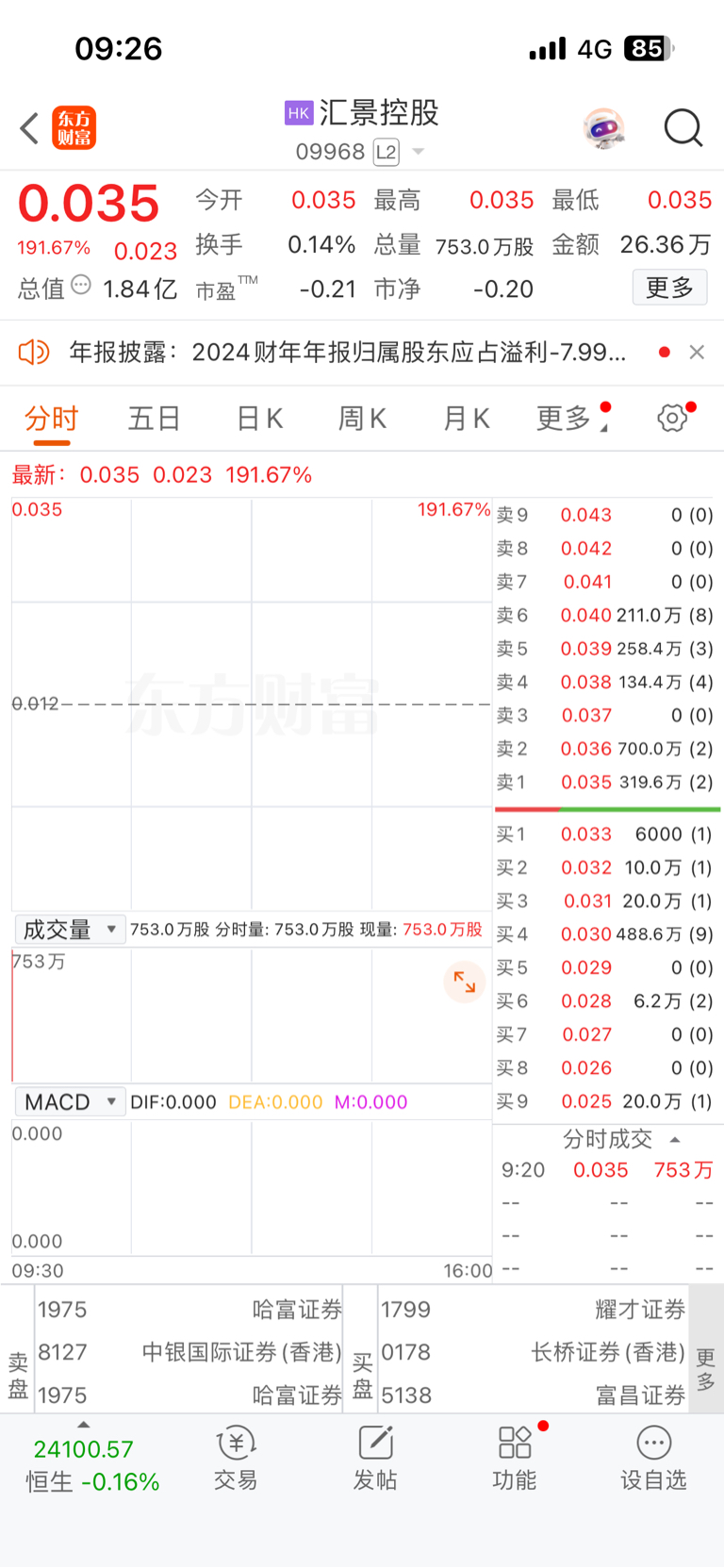
Task: Tap 设自选 add to watchlist icon
Action: coord(653,1458)
